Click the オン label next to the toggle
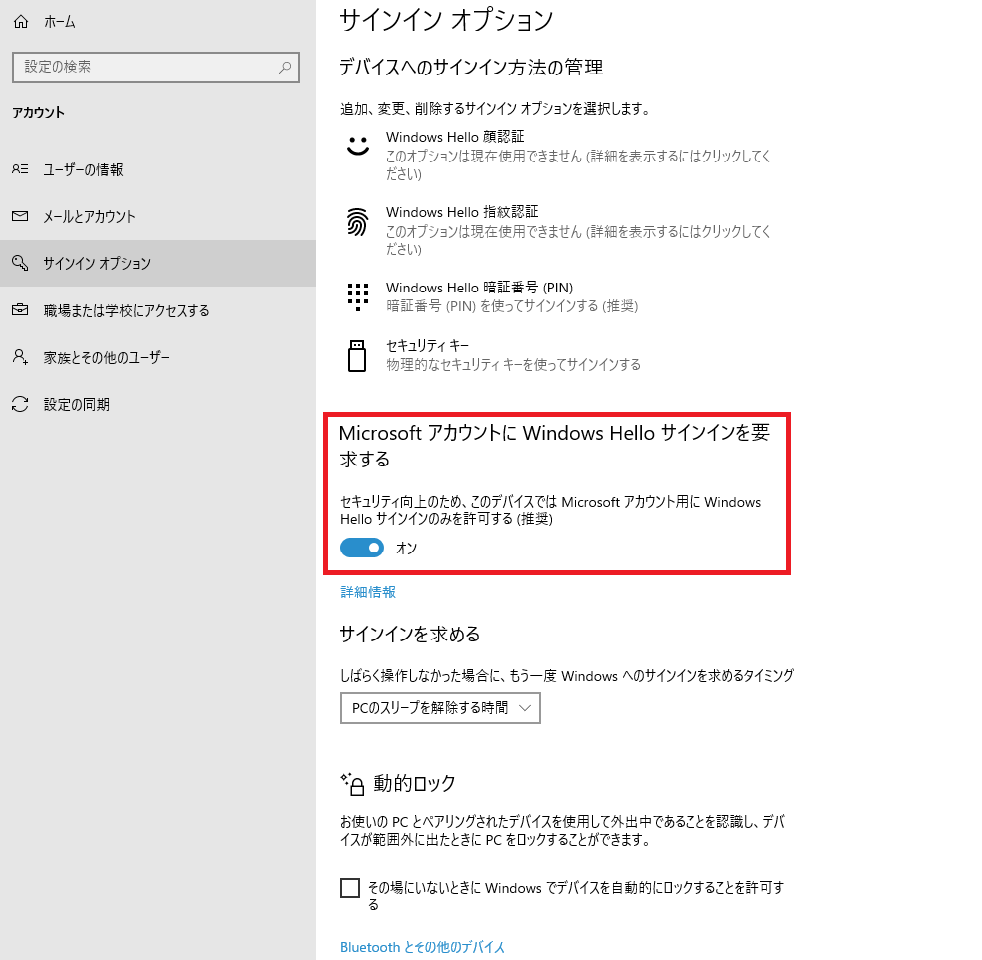The width and height of the screenshot is (982, 960). (406, 548)
